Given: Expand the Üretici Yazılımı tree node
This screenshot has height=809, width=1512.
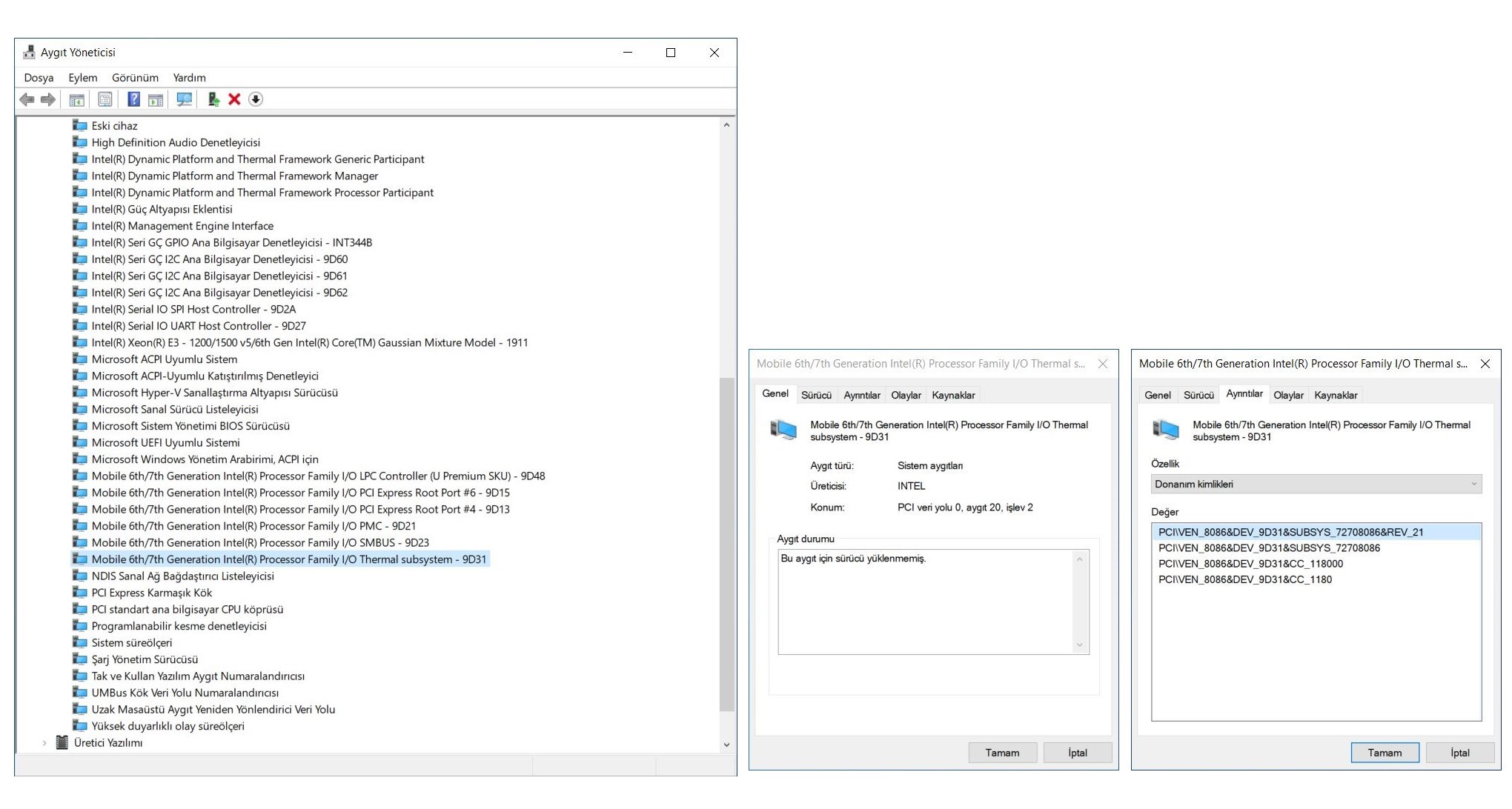Looking at the screenshot, I should [x=44, y=742].
